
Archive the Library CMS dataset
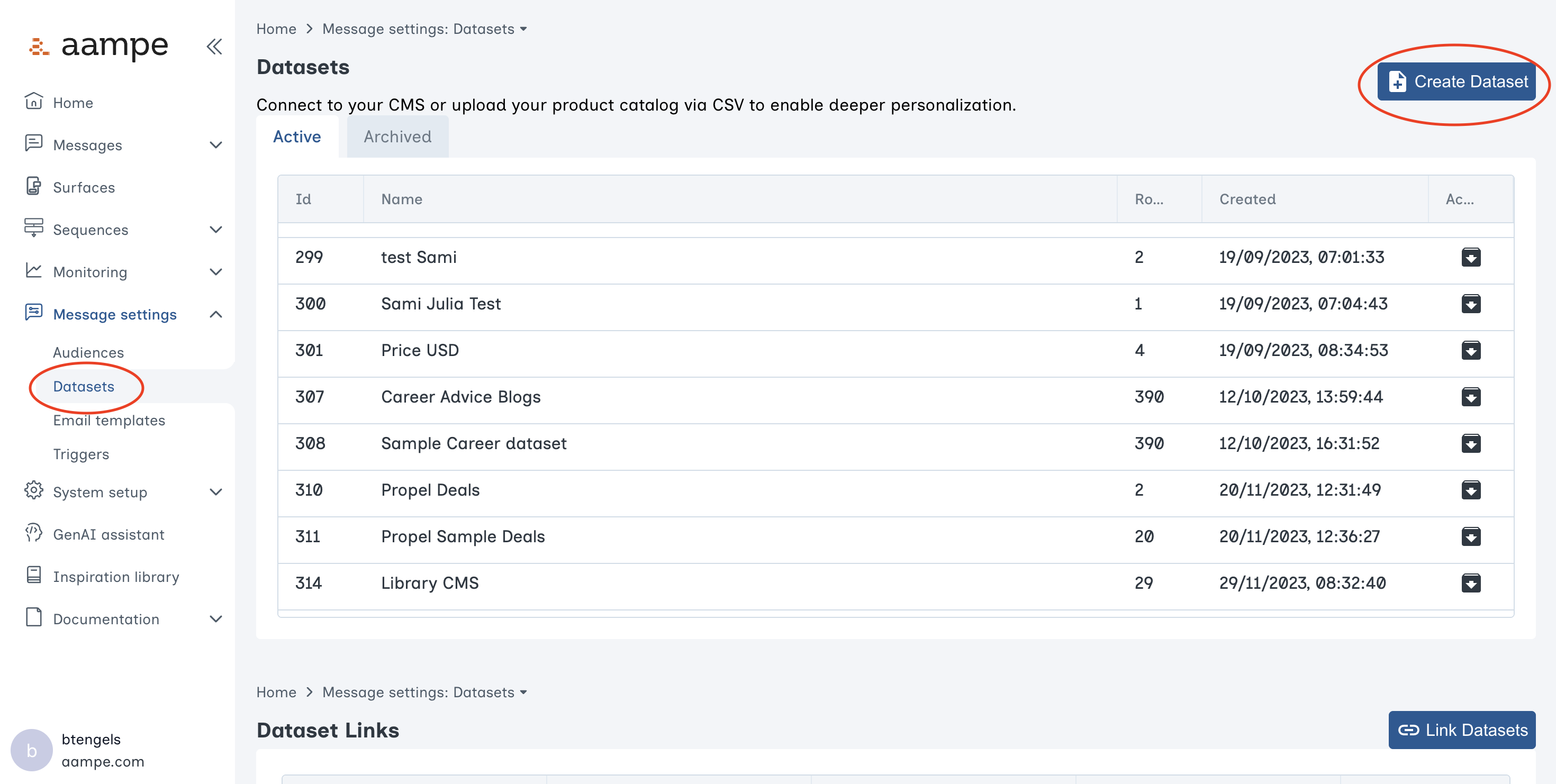(1471, 582)
